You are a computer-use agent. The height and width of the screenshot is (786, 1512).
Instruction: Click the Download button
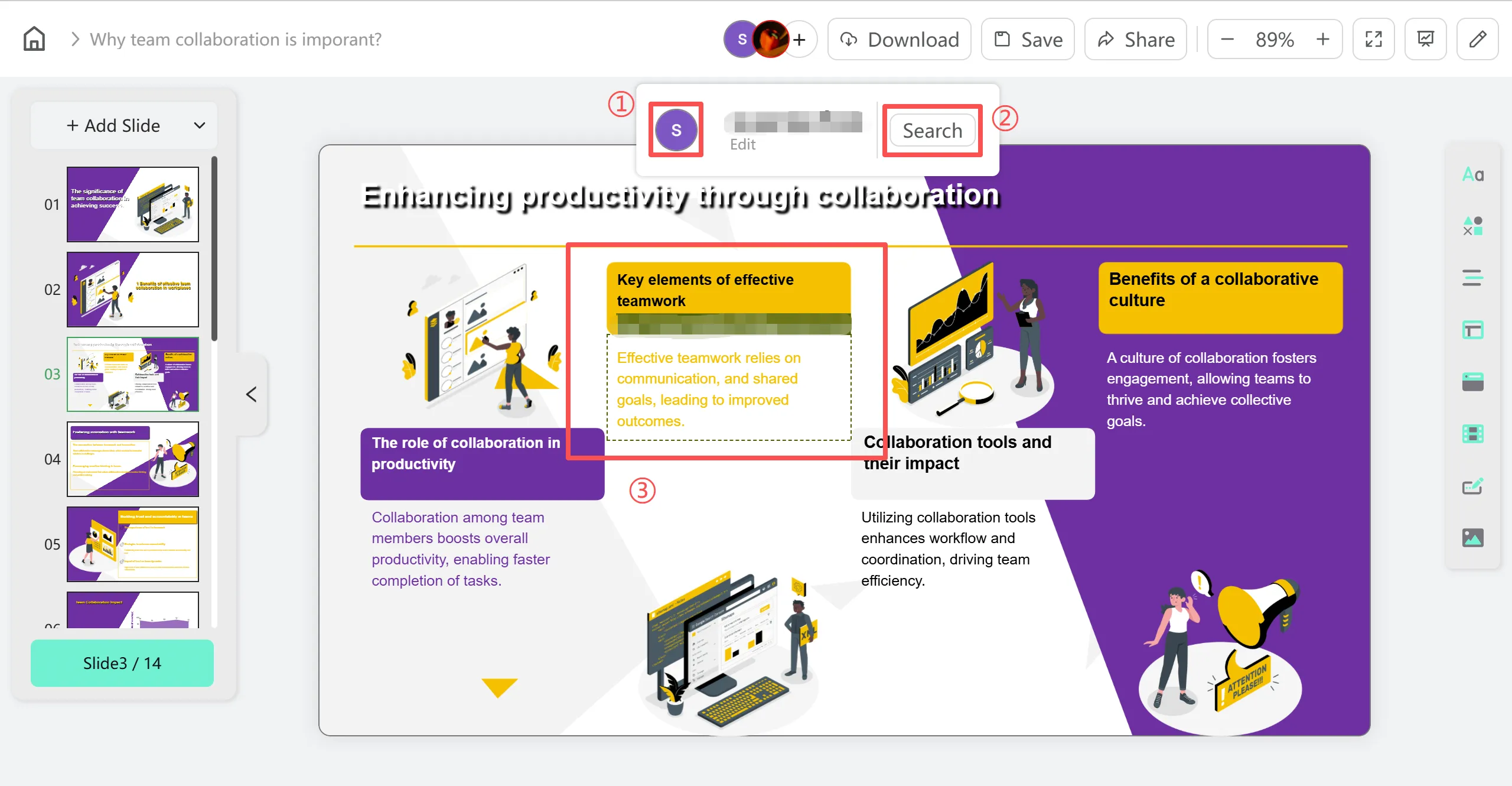[899, 40]
